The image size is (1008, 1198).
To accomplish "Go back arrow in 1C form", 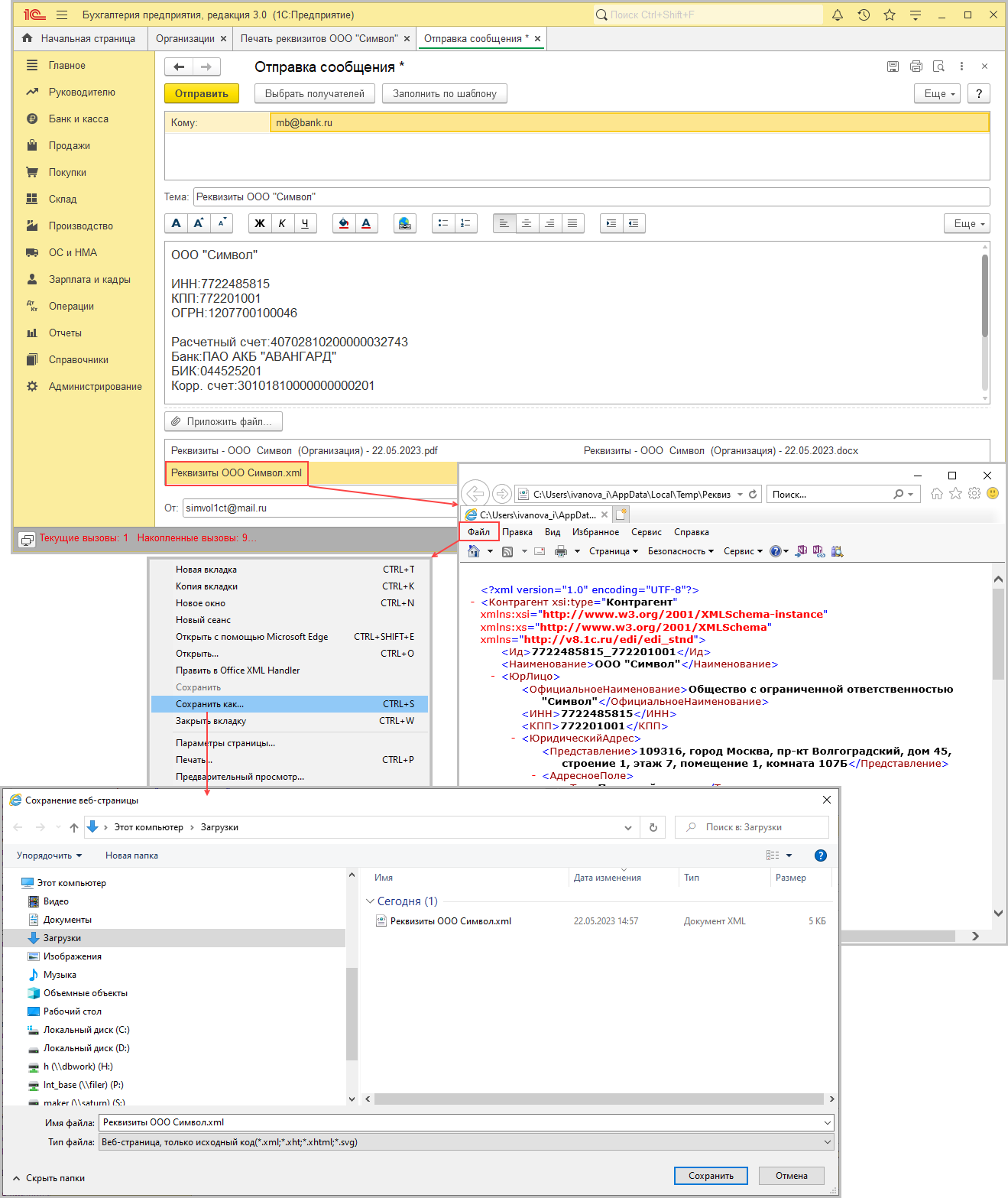I will [x=179, y=67].
